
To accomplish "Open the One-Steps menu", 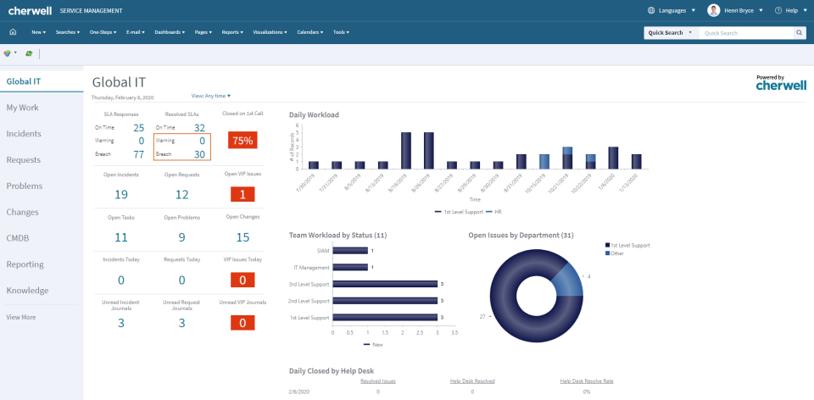I will point(103,32).
